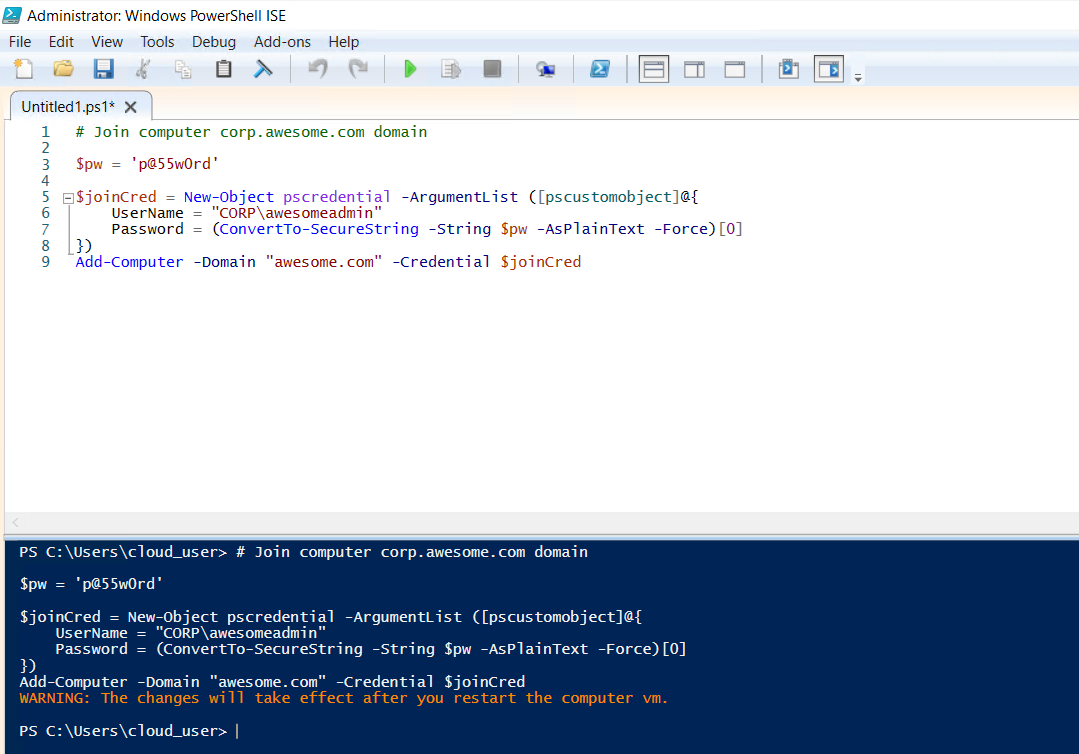
Task: Open the View menu
Action: (x=107, y=42)
